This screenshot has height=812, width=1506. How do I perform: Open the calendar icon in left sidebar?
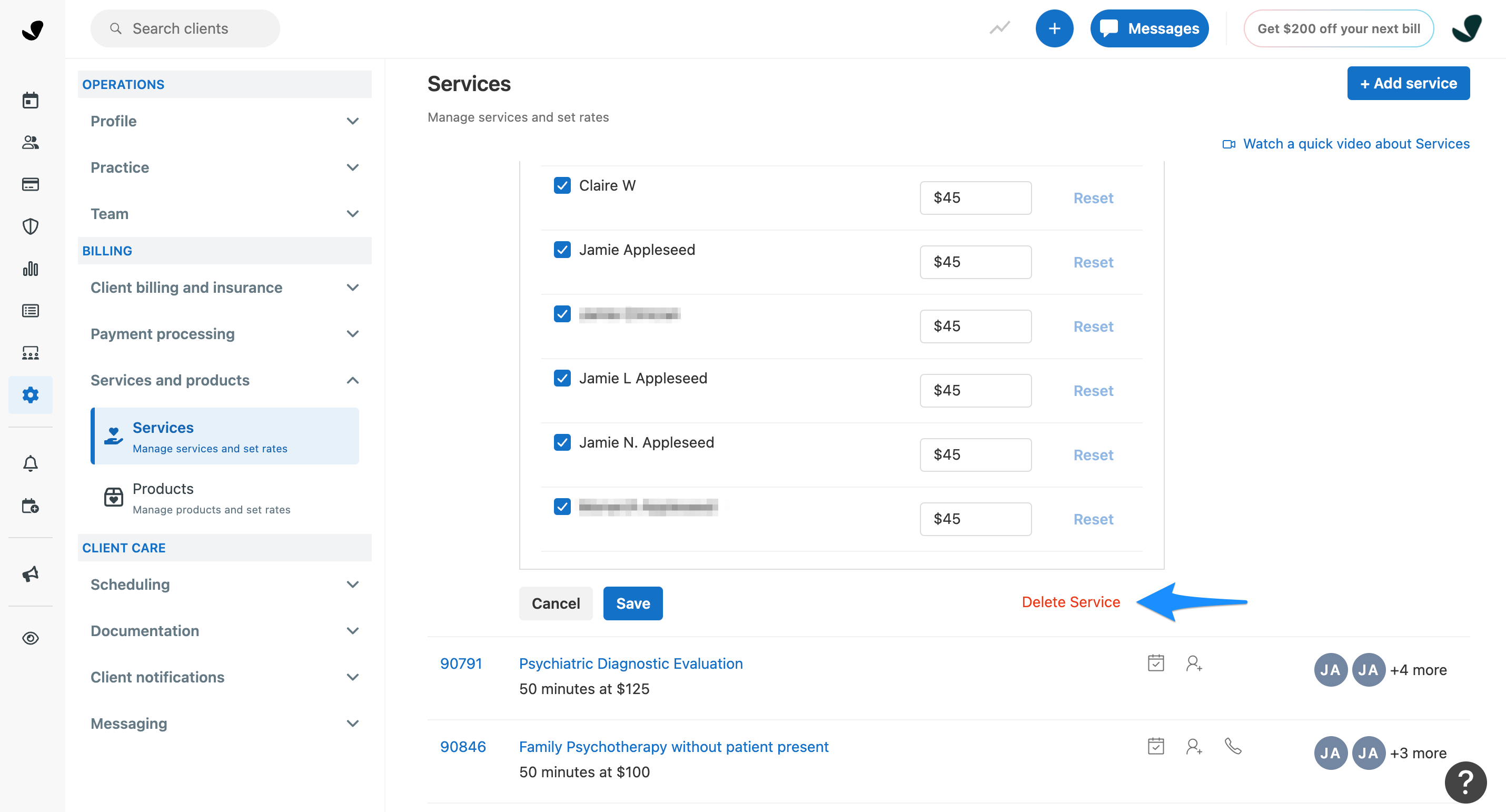click(x=31, y=101)
